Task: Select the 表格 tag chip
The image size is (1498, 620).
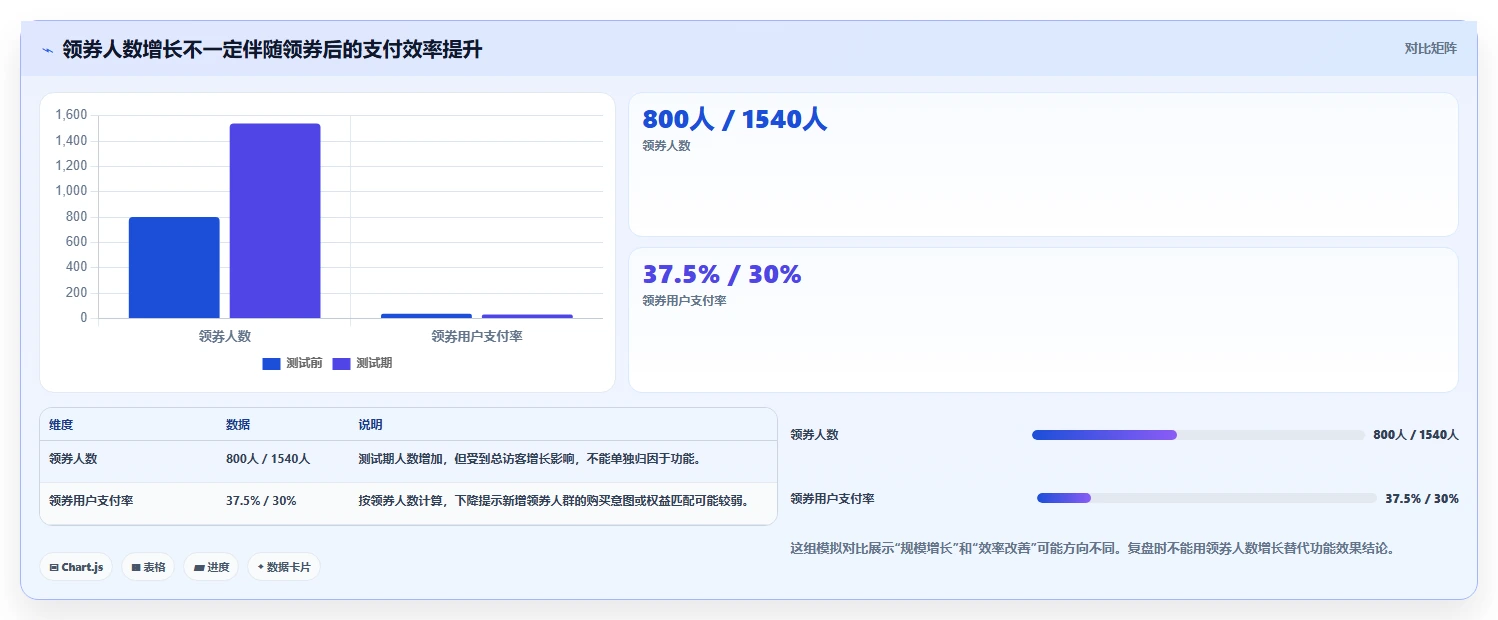Action: (148, 567)
